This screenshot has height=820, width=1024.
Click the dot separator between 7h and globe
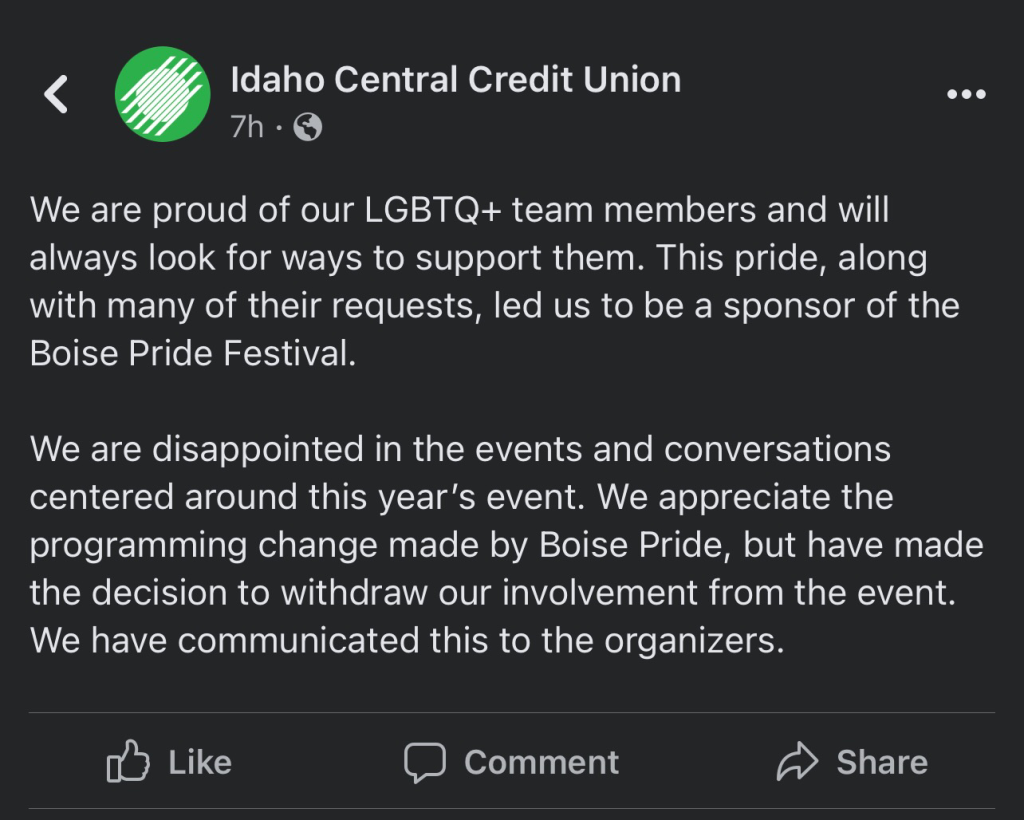279,127
